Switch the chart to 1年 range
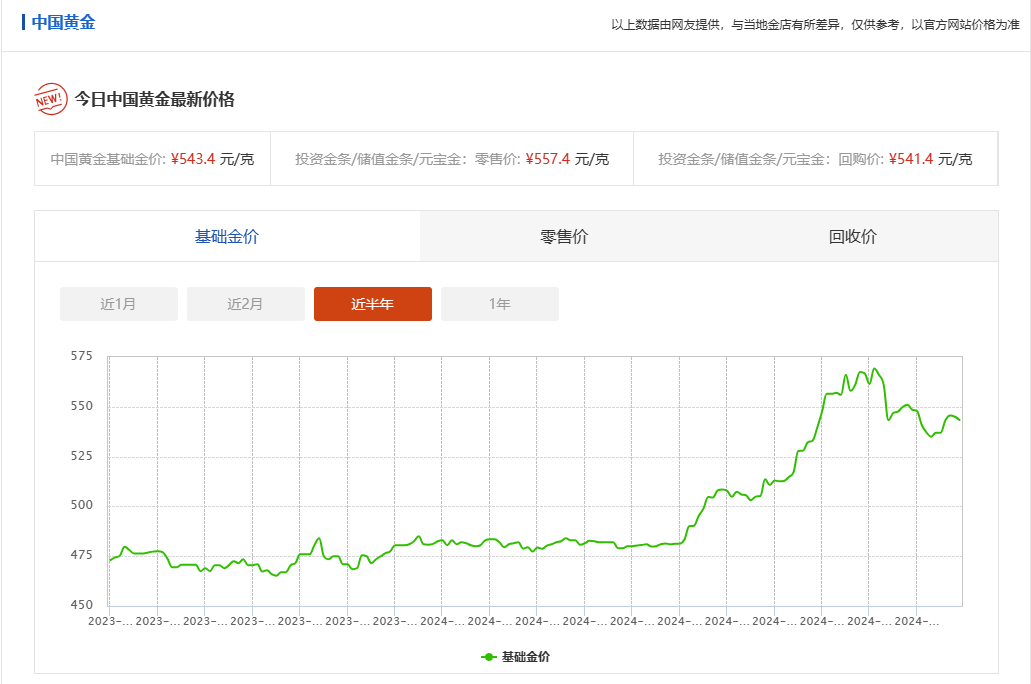Screen dimensions: 1031x684 coord(500,304)
